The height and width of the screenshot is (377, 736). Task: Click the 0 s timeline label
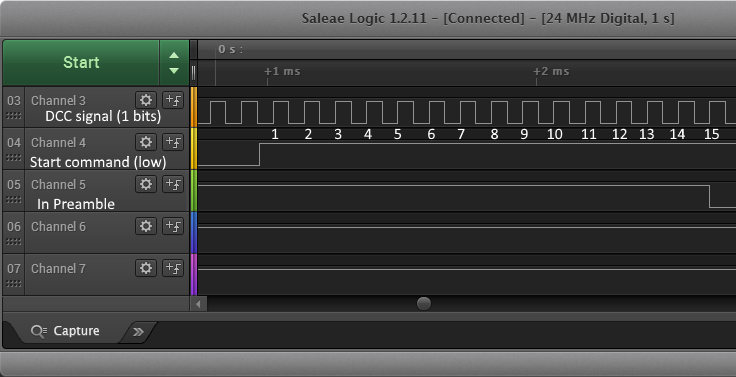point(230,49)
